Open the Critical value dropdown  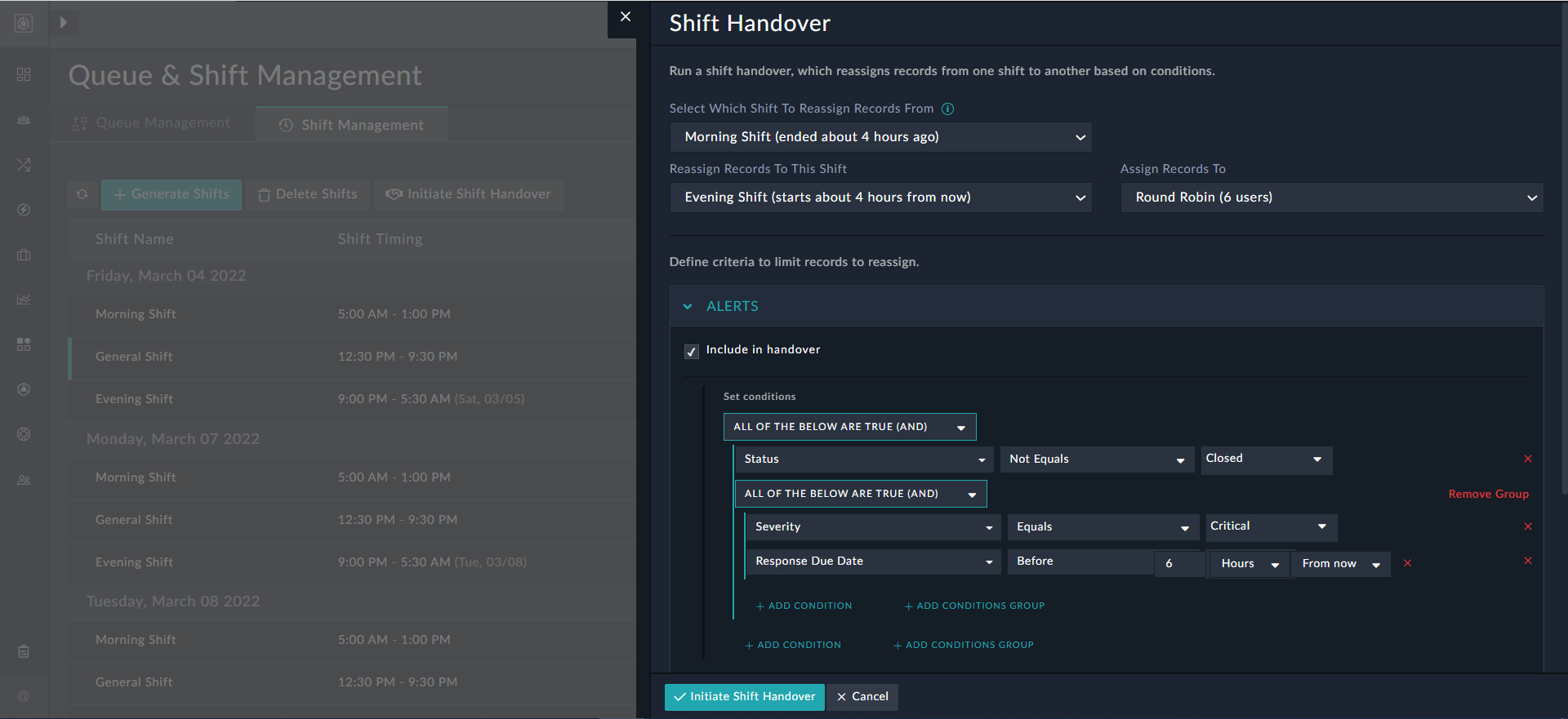pyautogui.click(x=1271, y=527)
